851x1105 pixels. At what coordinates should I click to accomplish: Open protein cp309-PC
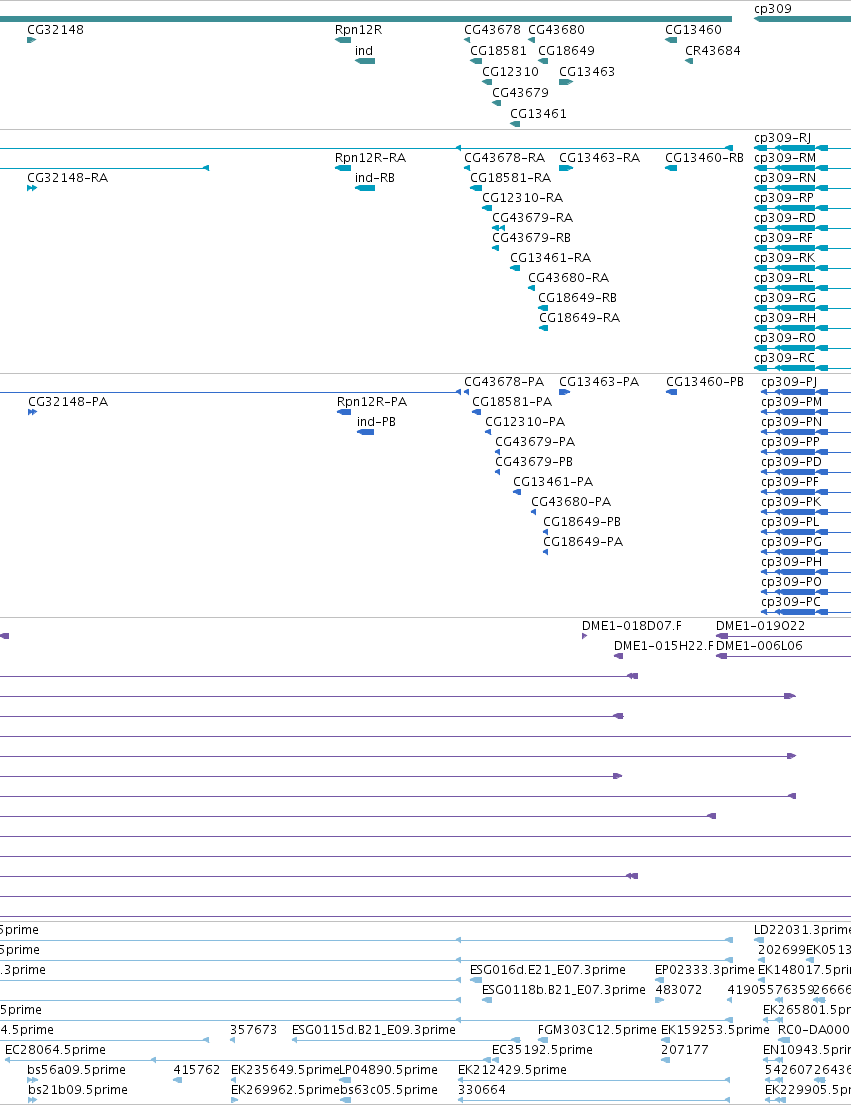tap(790, 602)
